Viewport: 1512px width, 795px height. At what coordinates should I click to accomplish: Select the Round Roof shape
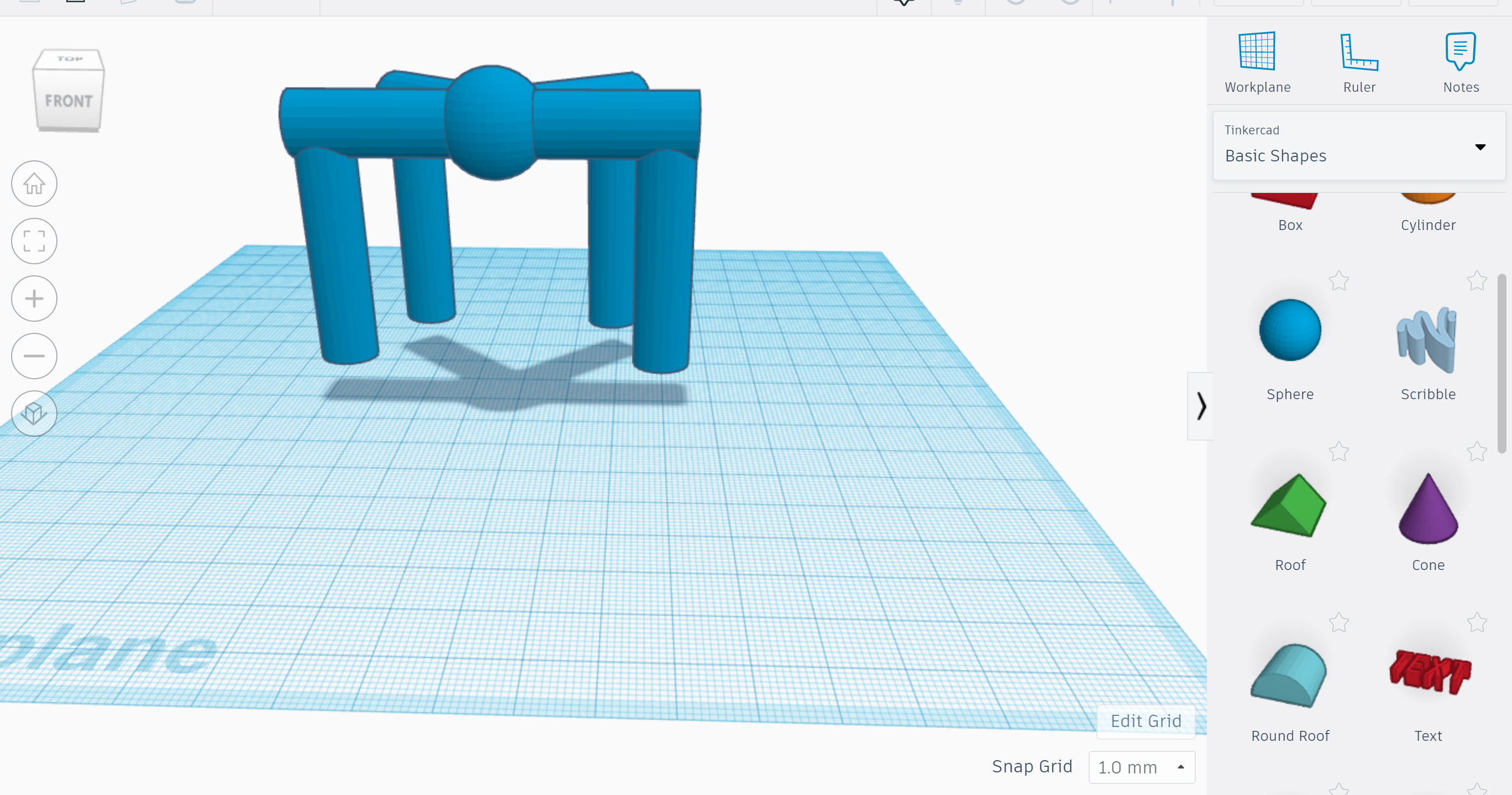[1288, 675]
